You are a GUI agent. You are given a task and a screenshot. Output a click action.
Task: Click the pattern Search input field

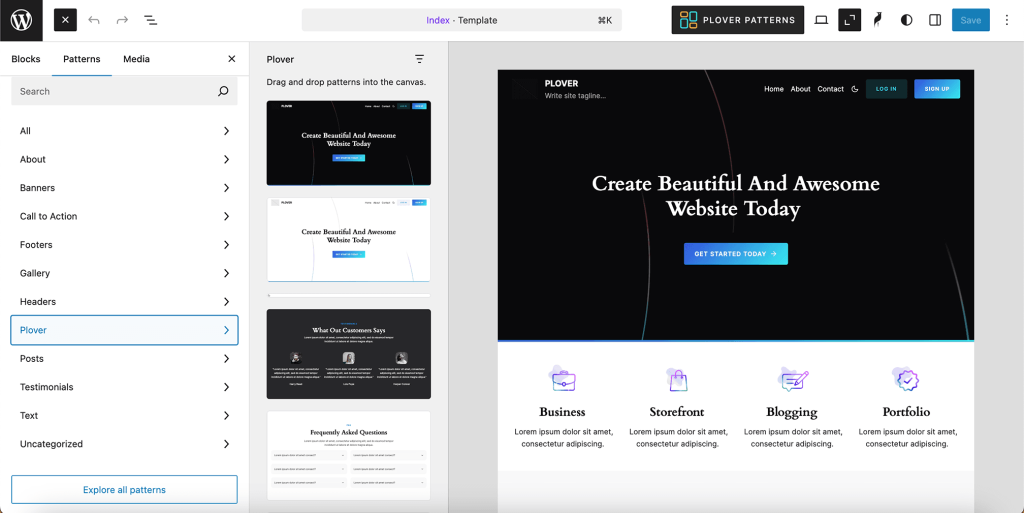115,91
